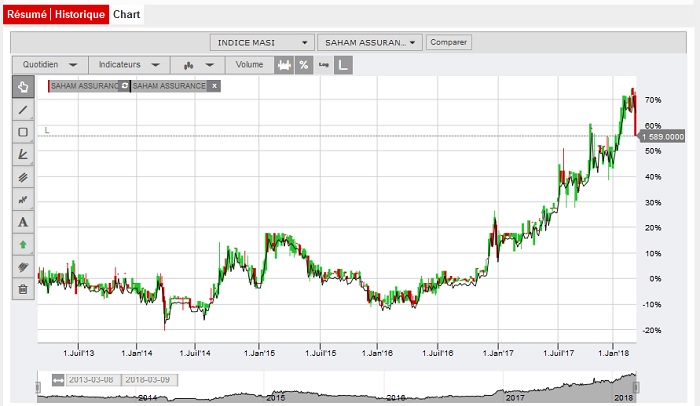Open the Historique tab
The image size is (700, 406).
[79, 16]
